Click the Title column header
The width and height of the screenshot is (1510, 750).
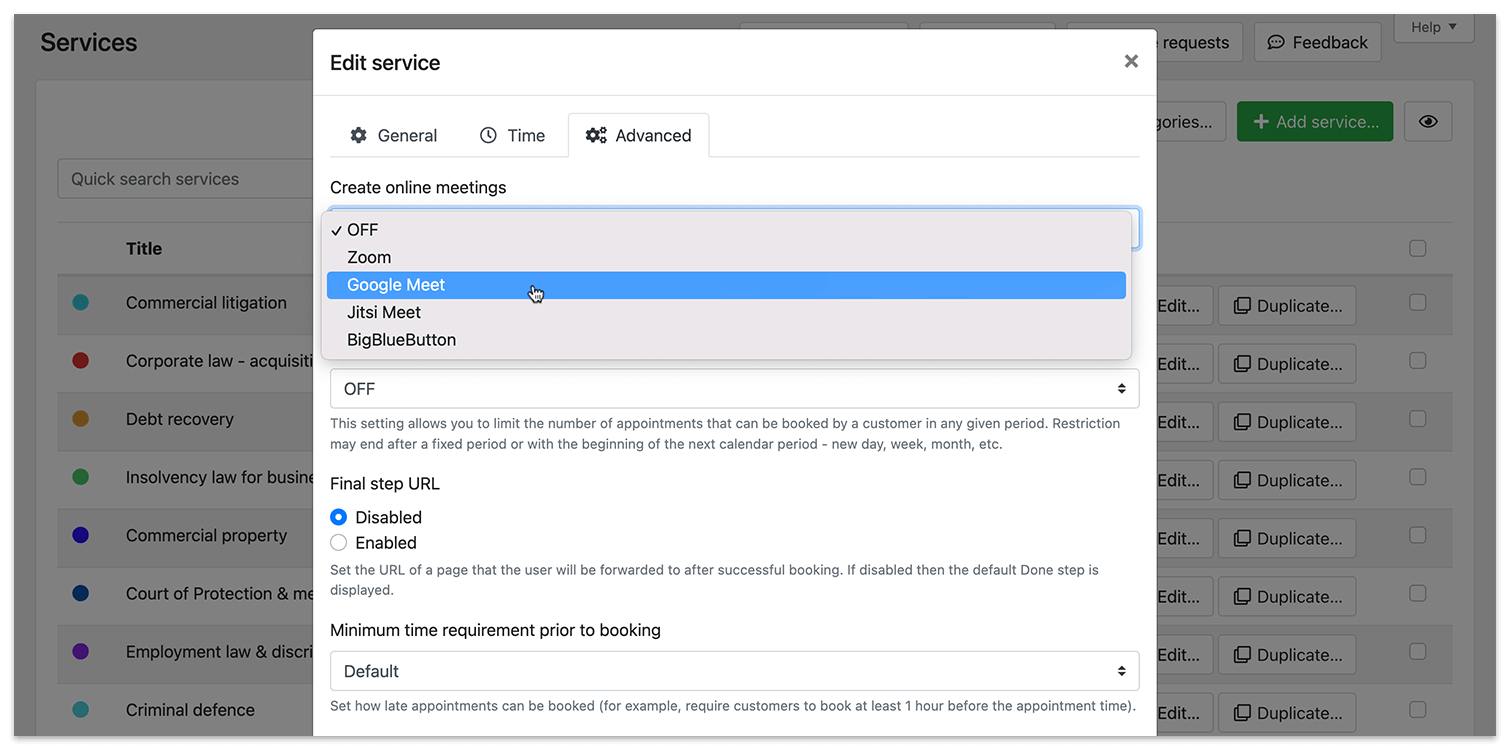tap(144, 248)
